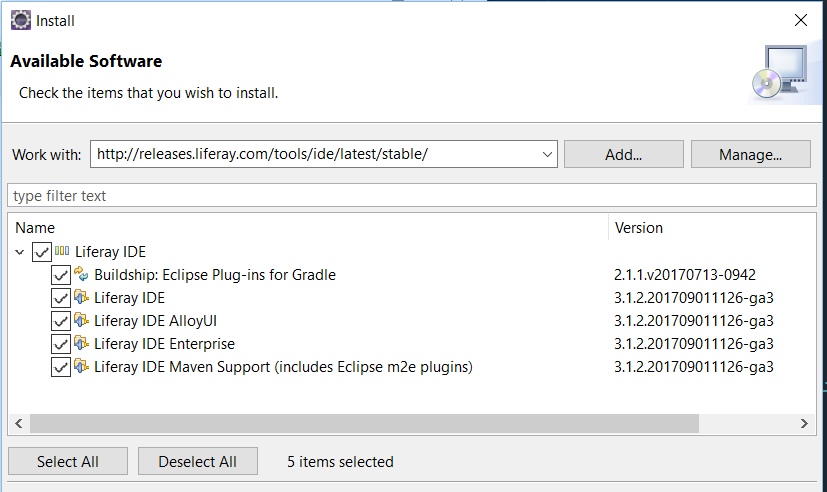Click the Select All button
Viewport: 827px width, 492px height.
tap(68, 461)
